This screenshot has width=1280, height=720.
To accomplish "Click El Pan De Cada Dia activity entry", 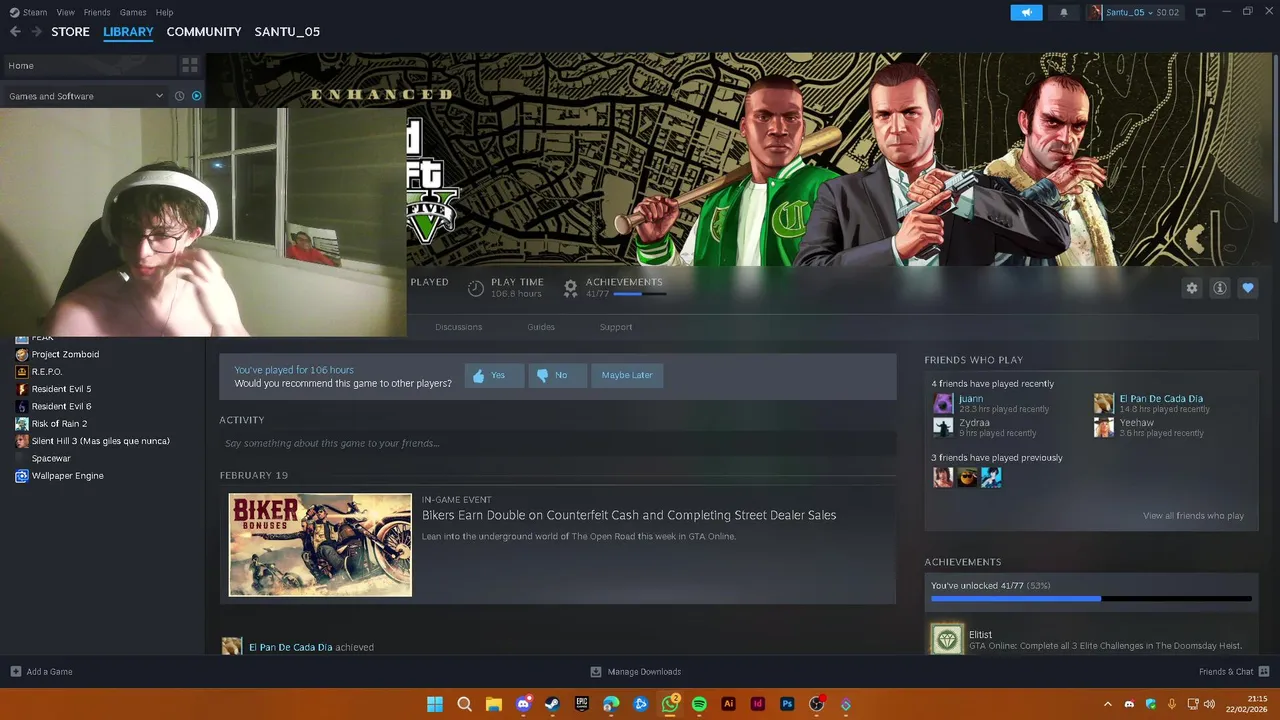I will coord(290,647).
